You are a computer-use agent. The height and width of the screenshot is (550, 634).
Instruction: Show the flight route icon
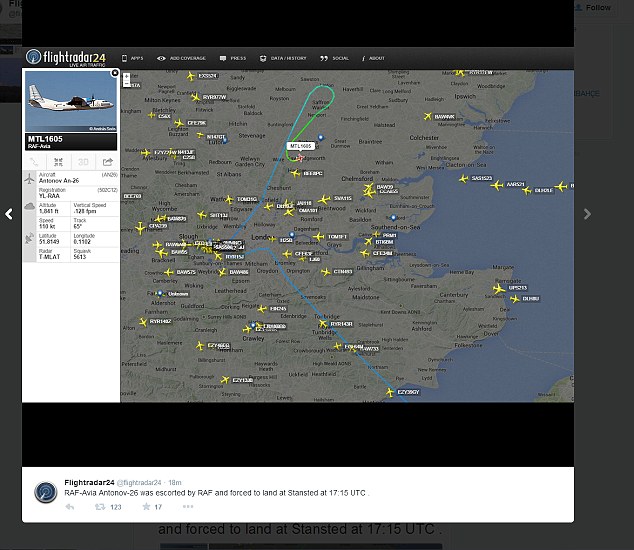point(34,162)
